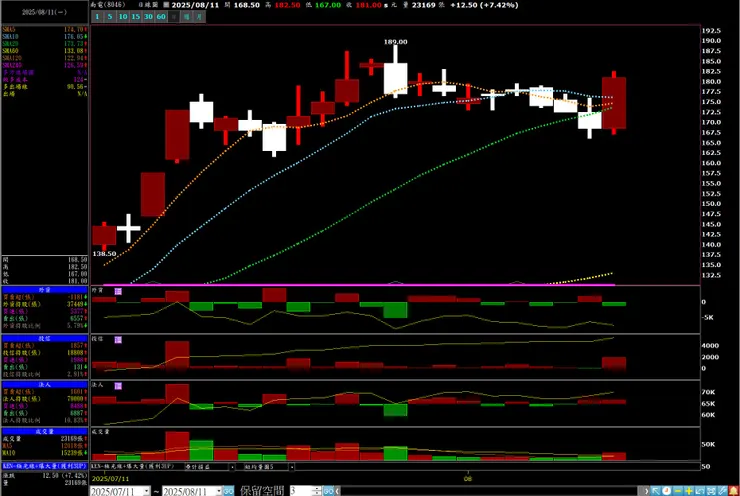Click the horizontal scrollbar left arrow
This screenshot has width=740, height=496.
[337, 491]
